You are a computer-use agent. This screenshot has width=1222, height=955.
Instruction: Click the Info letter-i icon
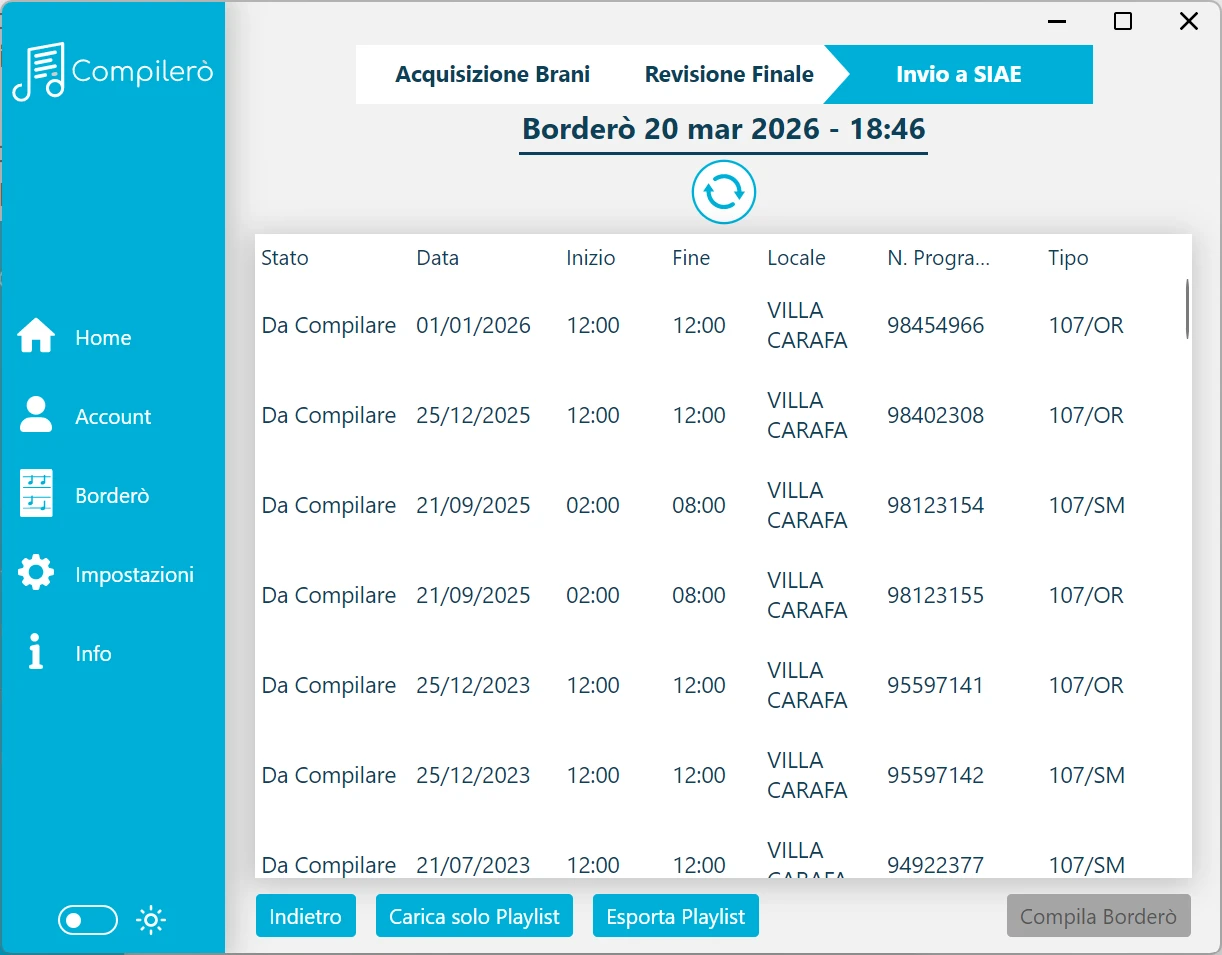coord(36,652)
